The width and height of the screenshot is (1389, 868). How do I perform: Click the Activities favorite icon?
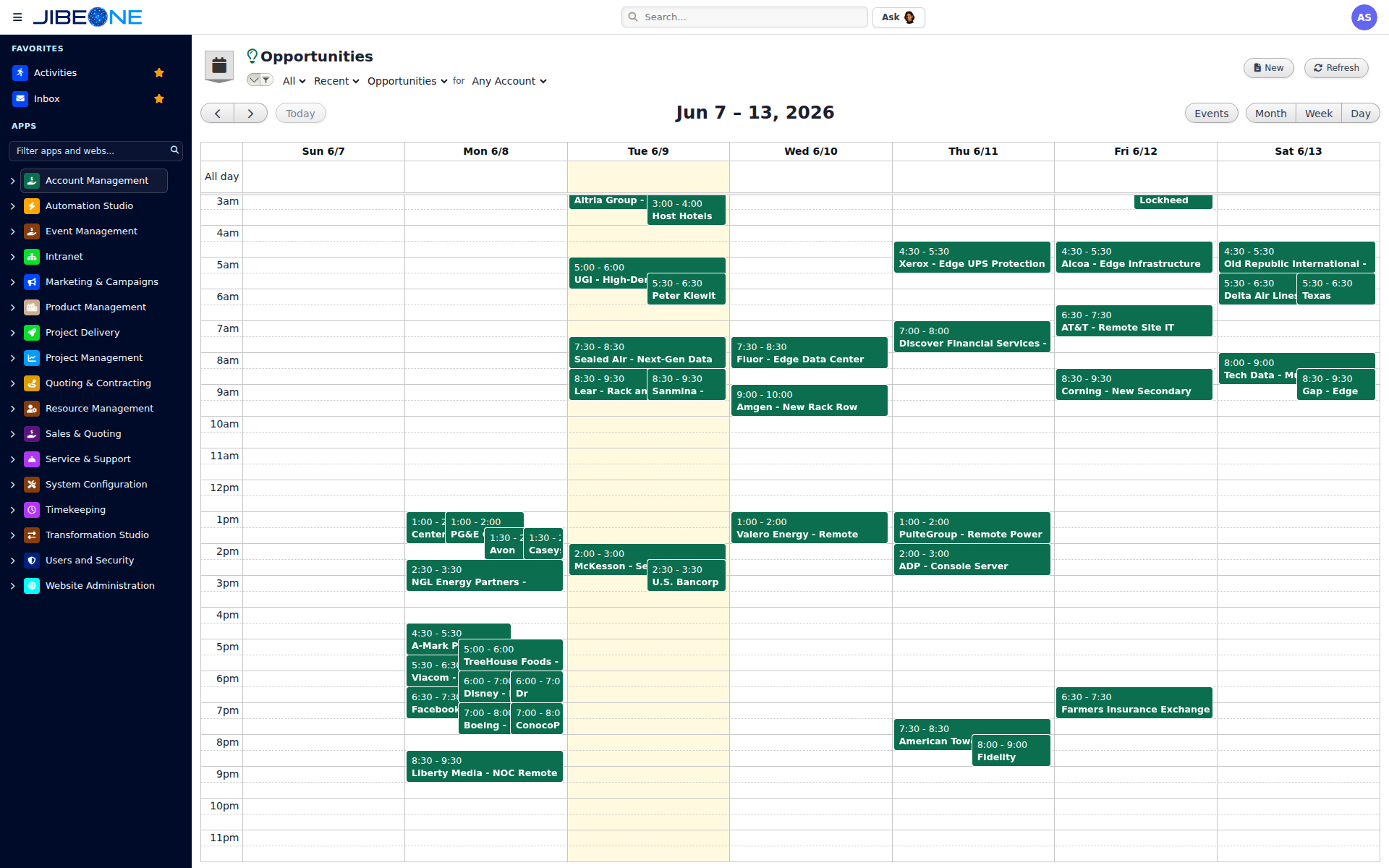tap(20, 72)
